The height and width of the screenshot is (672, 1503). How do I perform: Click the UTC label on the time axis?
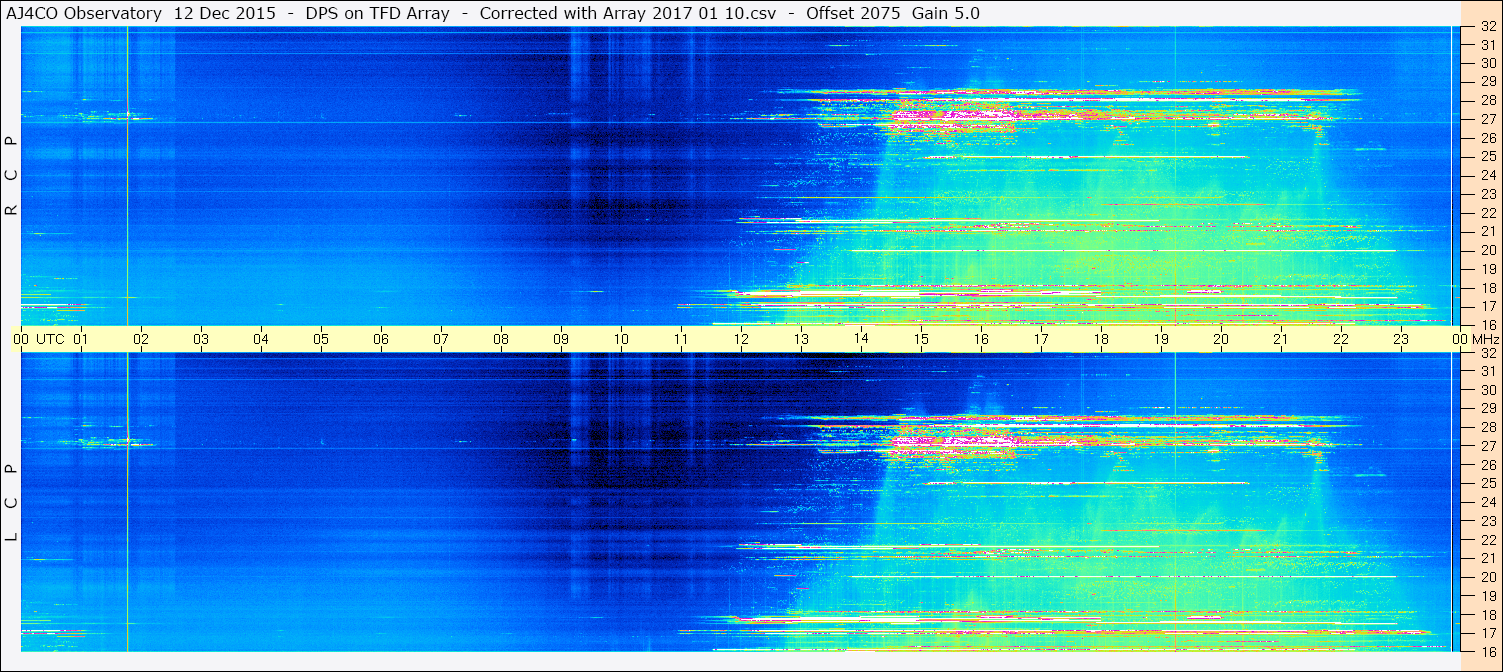pos(50,339)
